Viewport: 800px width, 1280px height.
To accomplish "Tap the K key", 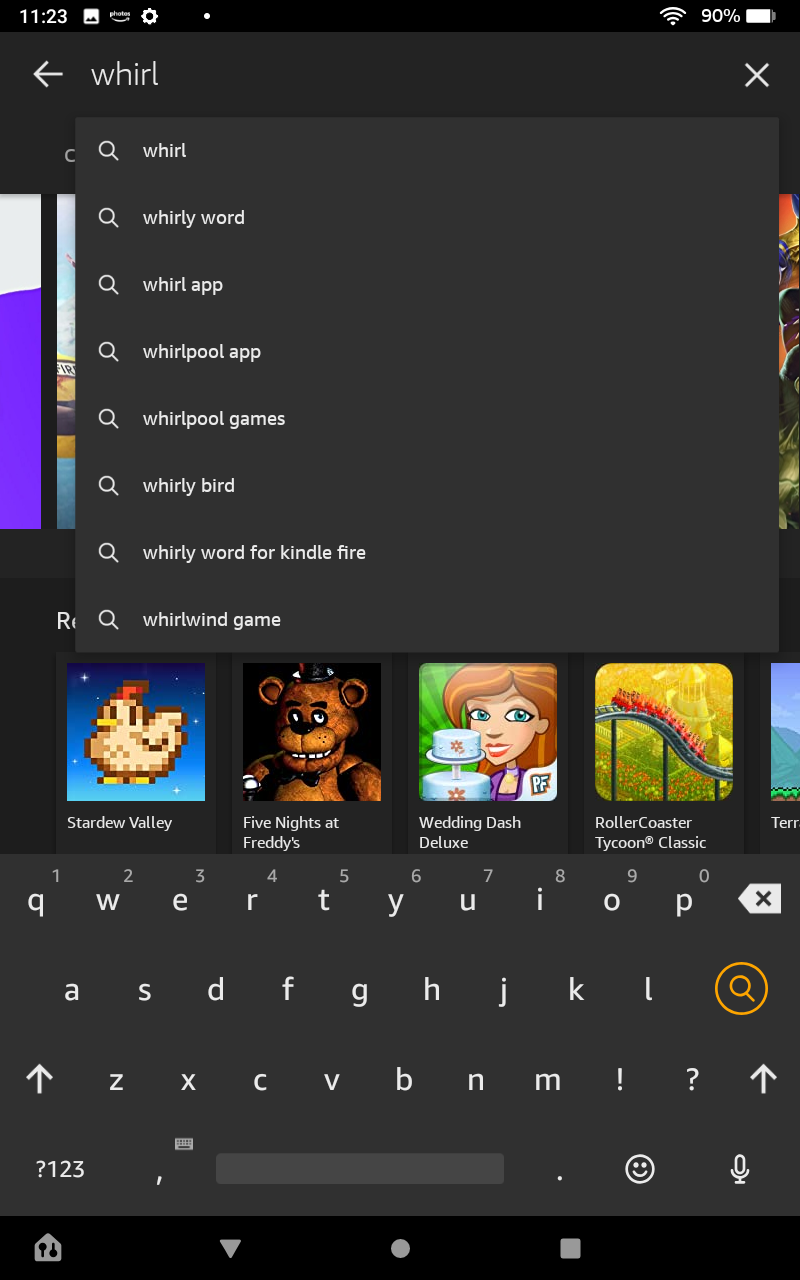I will pos(576,990).
